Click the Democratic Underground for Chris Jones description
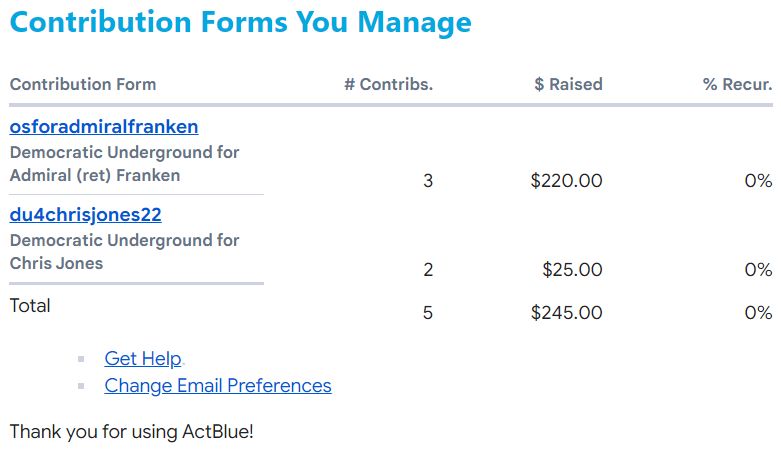 (124, 252)
